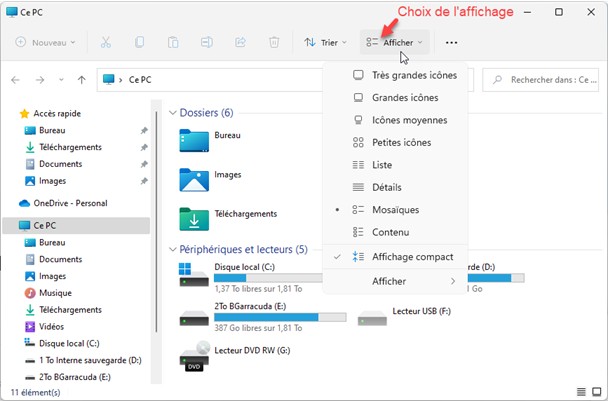Open Téléchargements in the Quick access sidebar
The image size is (608, 401).
[x=70, y=147]
